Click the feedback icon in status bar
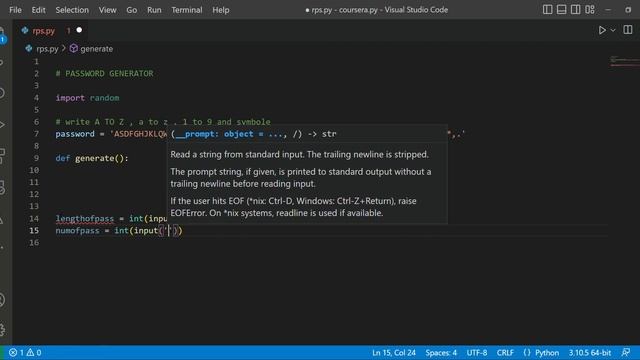The height and width of the screenshot is (360, 640). click(626, 352)
